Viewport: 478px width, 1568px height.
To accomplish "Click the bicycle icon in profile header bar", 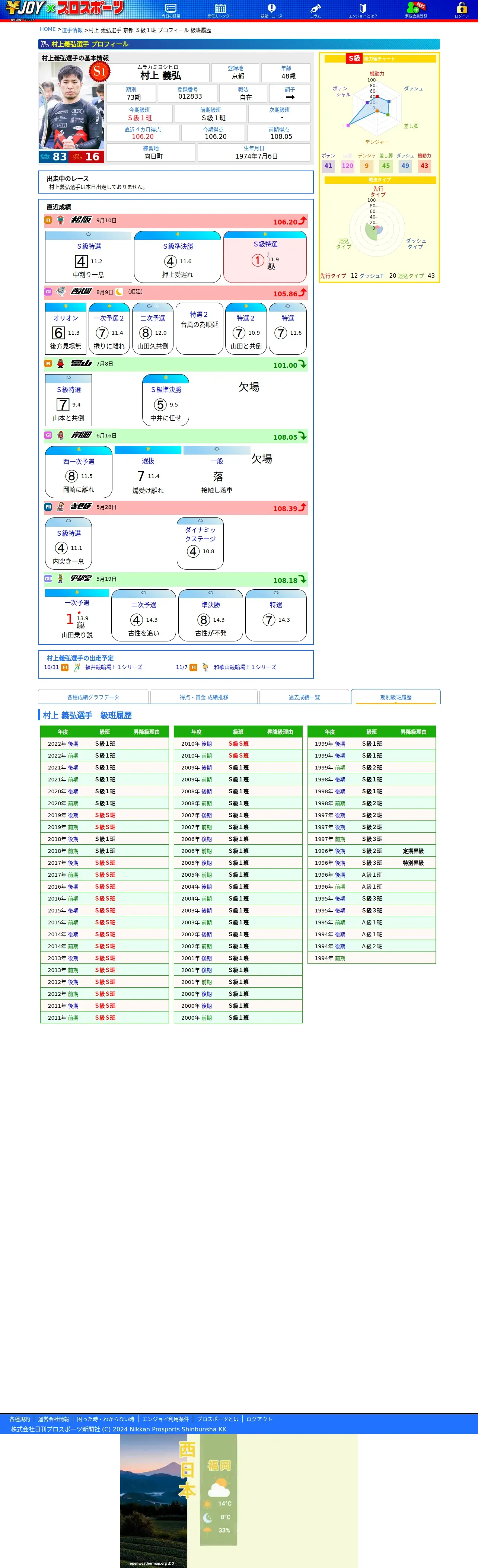I will 44,44.
